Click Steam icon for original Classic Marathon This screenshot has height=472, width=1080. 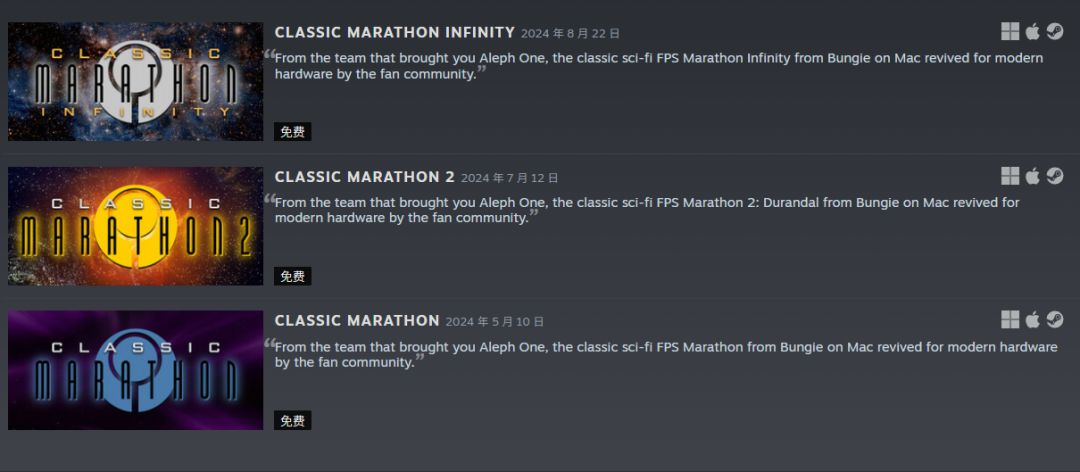(x=1054, y=320)
